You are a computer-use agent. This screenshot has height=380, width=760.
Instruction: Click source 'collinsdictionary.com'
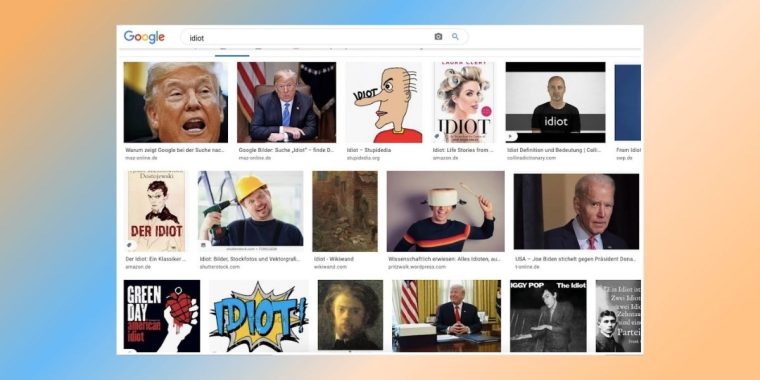[x=531, y=158]
